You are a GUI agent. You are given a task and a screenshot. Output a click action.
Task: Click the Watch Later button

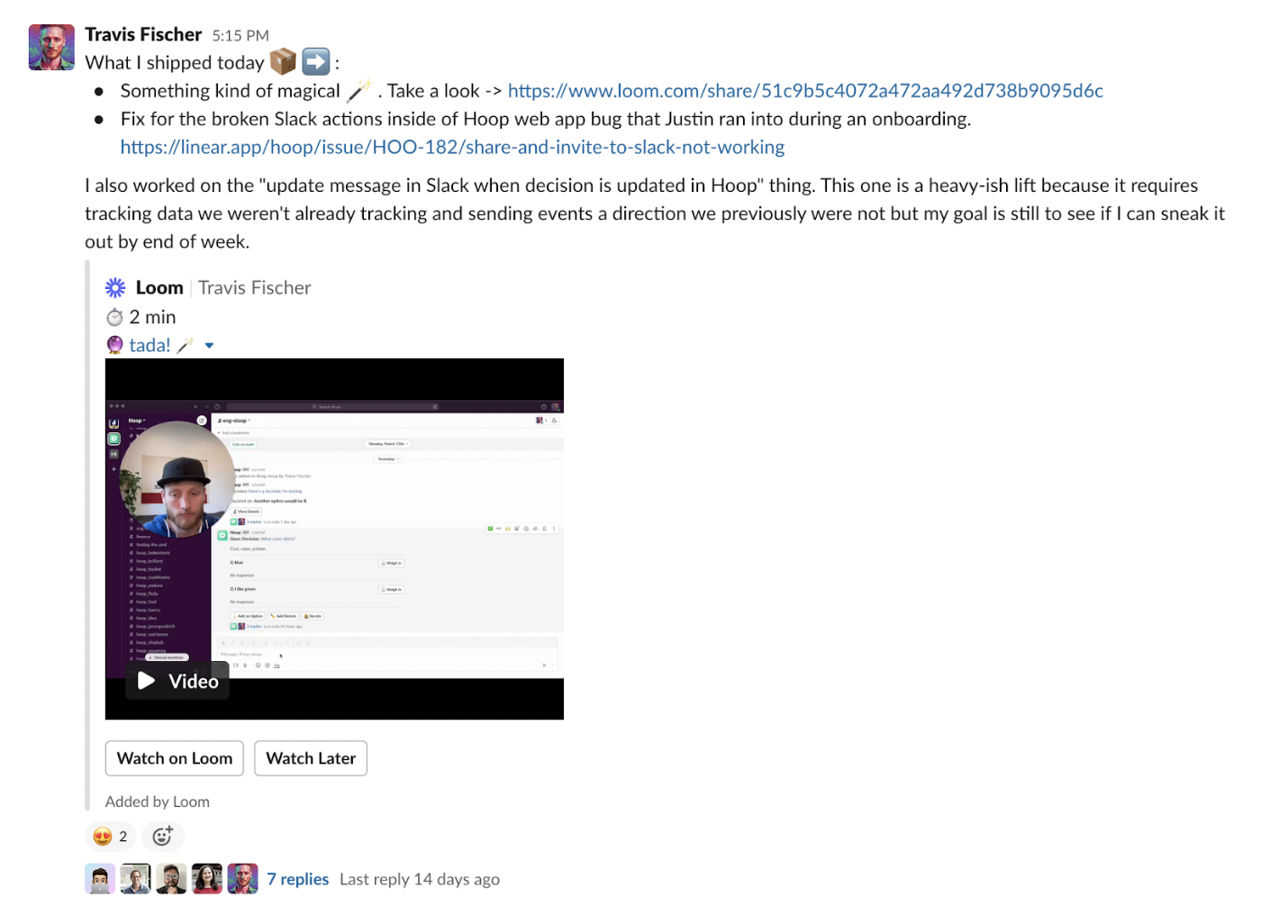311,758
